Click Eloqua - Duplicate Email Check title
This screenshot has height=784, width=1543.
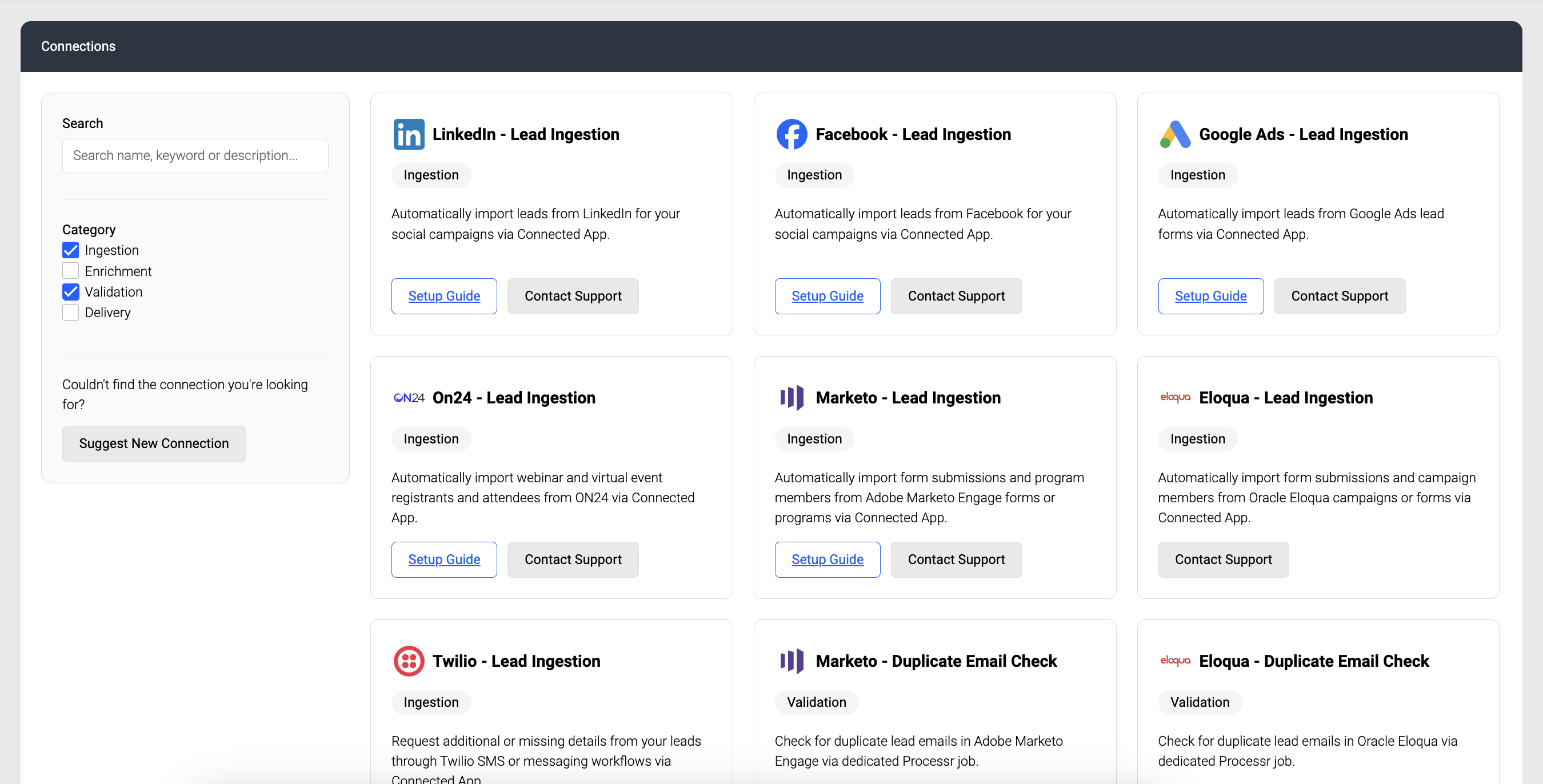click(1314, 661)
